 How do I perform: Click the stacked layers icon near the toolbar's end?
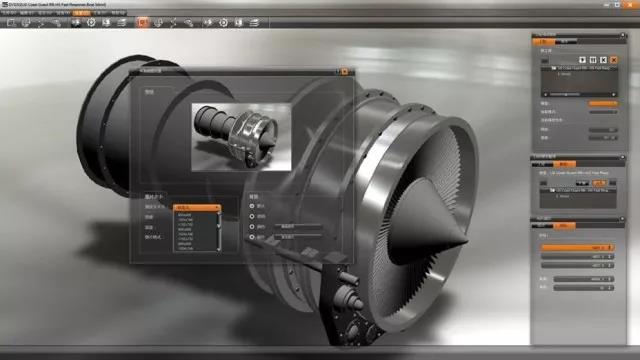pos(254,23)
